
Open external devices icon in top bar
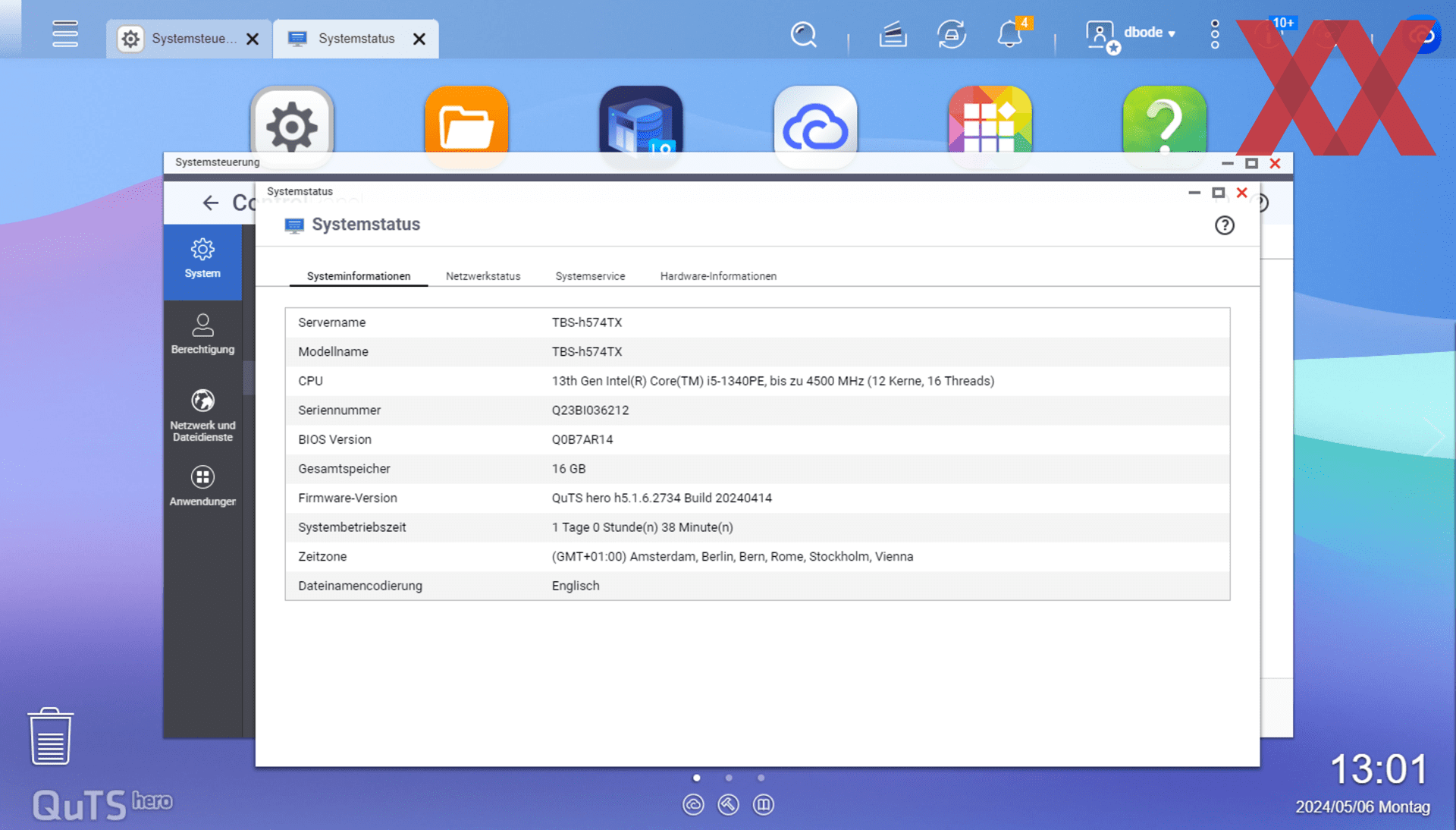pos(951,35)
